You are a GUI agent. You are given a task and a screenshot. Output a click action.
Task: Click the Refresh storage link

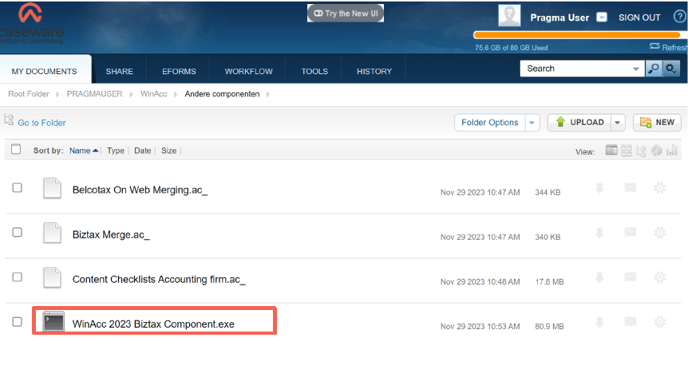click(x=669, y=47)
